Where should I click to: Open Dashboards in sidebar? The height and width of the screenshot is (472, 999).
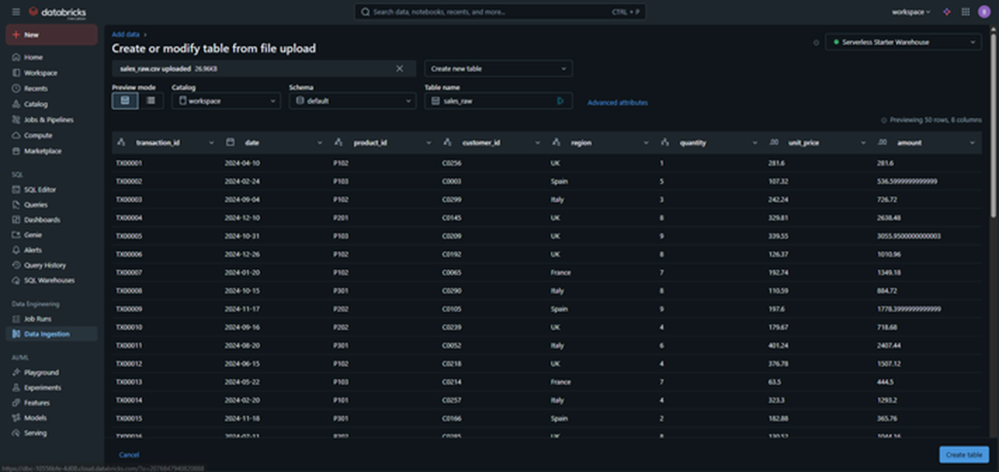[52, 220]
